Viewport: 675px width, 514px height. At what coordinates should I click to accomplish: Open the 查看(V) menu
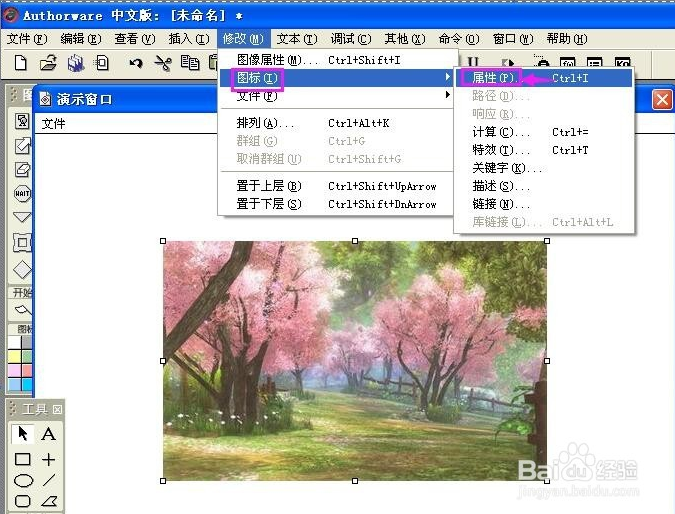point(135,39)
